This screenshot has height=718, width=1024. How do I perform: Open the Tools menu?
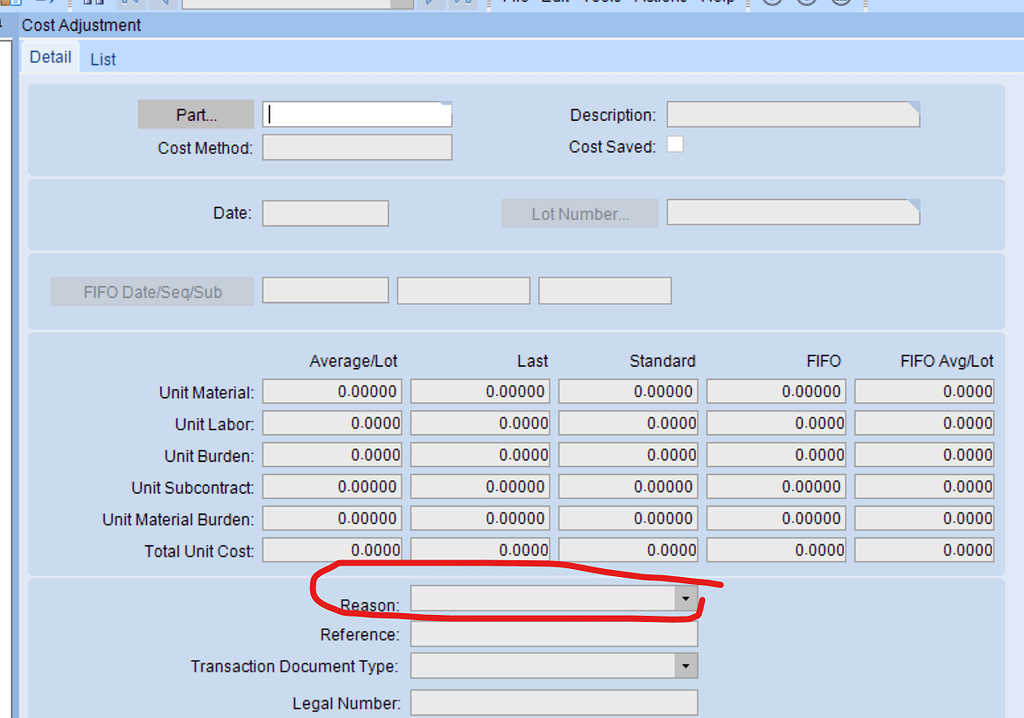(x=603, y=2)
